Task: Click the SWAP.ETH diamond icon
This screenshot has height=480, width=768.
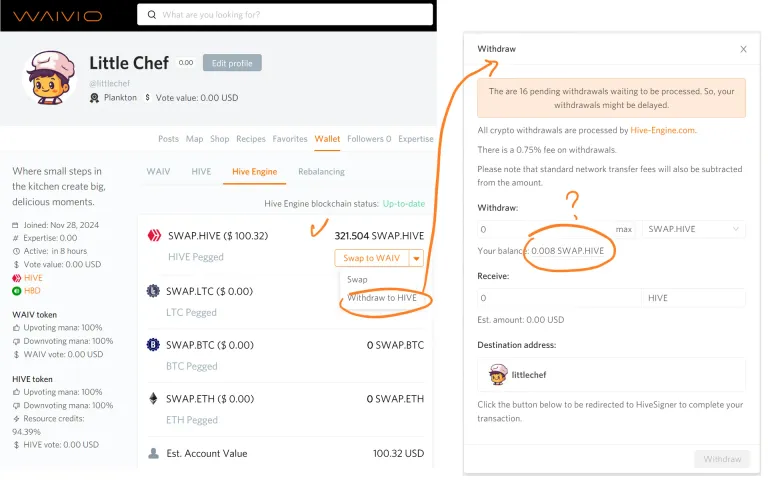Action: coord(153,399)
